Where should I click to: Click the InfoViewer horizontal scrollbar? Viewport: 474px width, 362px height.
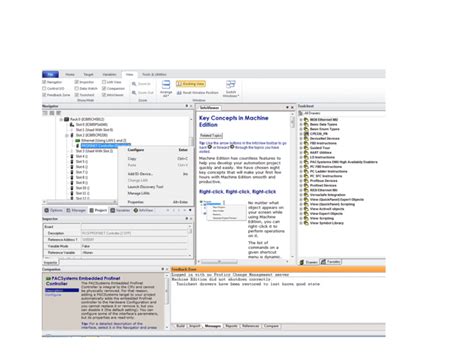coord(243,262)
